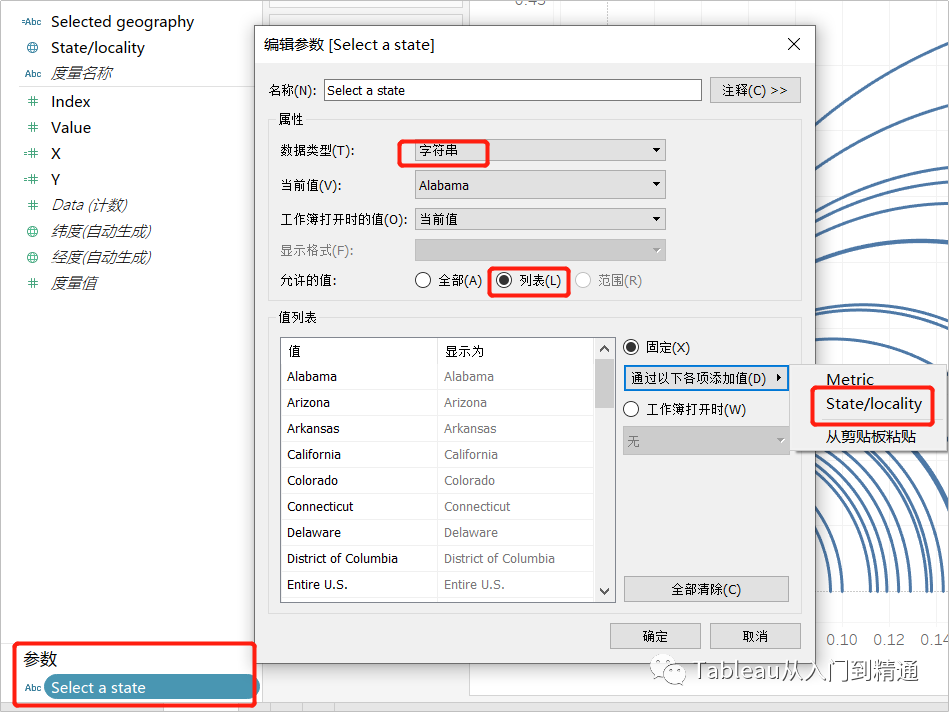Choose the 列表(L) radio option
Image resolution: width=949 pixels, height=712 pixels.
point(528,280)
